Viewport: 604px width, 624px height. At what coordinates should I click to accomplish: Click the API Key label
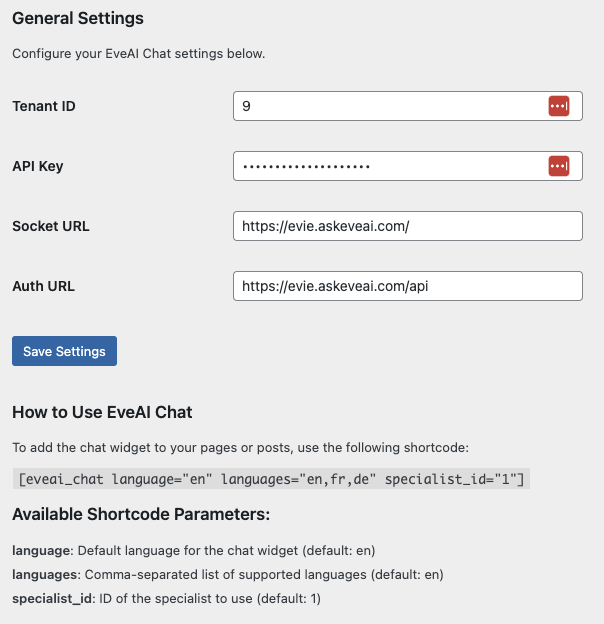[38, 166]
